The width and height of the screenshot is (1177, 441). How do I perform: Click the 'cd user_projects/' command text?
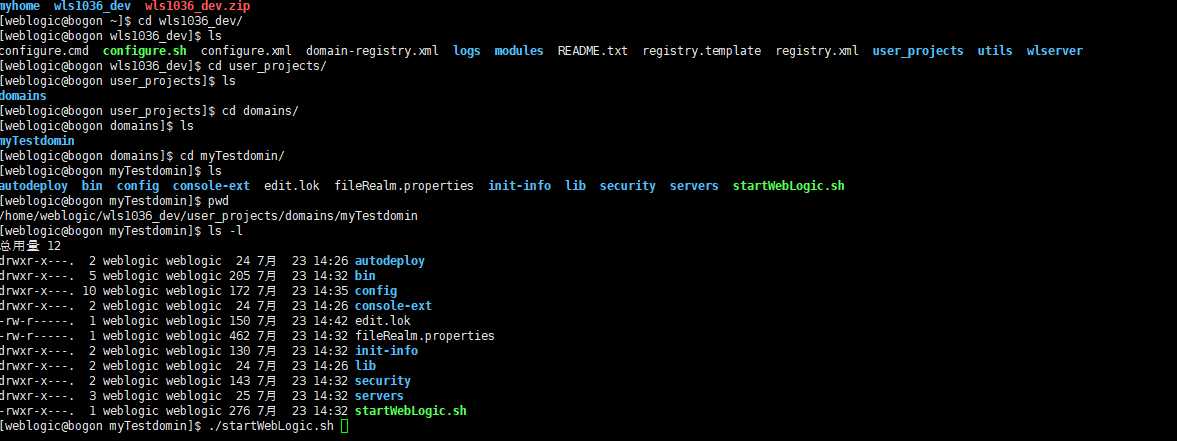click(267, 66)
